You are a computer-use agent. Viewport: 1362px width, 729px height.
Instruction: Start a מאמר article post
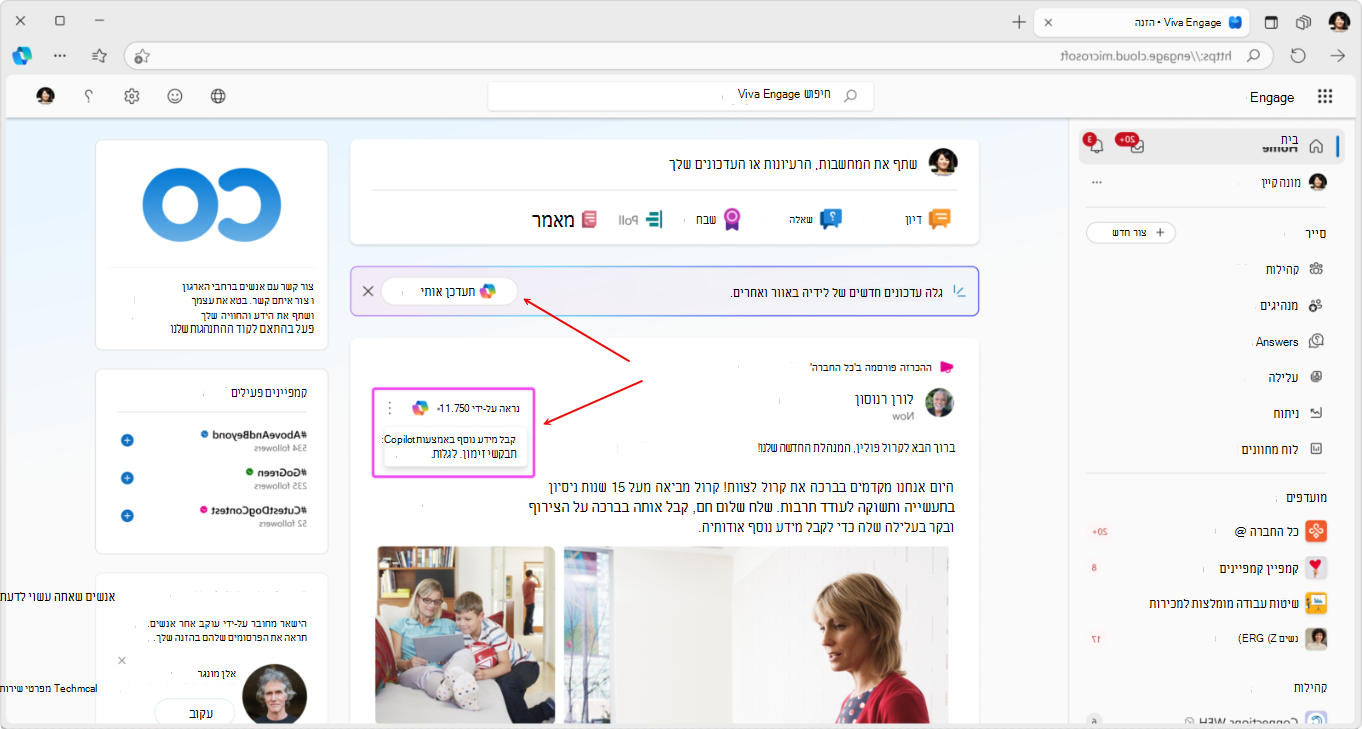564,219
